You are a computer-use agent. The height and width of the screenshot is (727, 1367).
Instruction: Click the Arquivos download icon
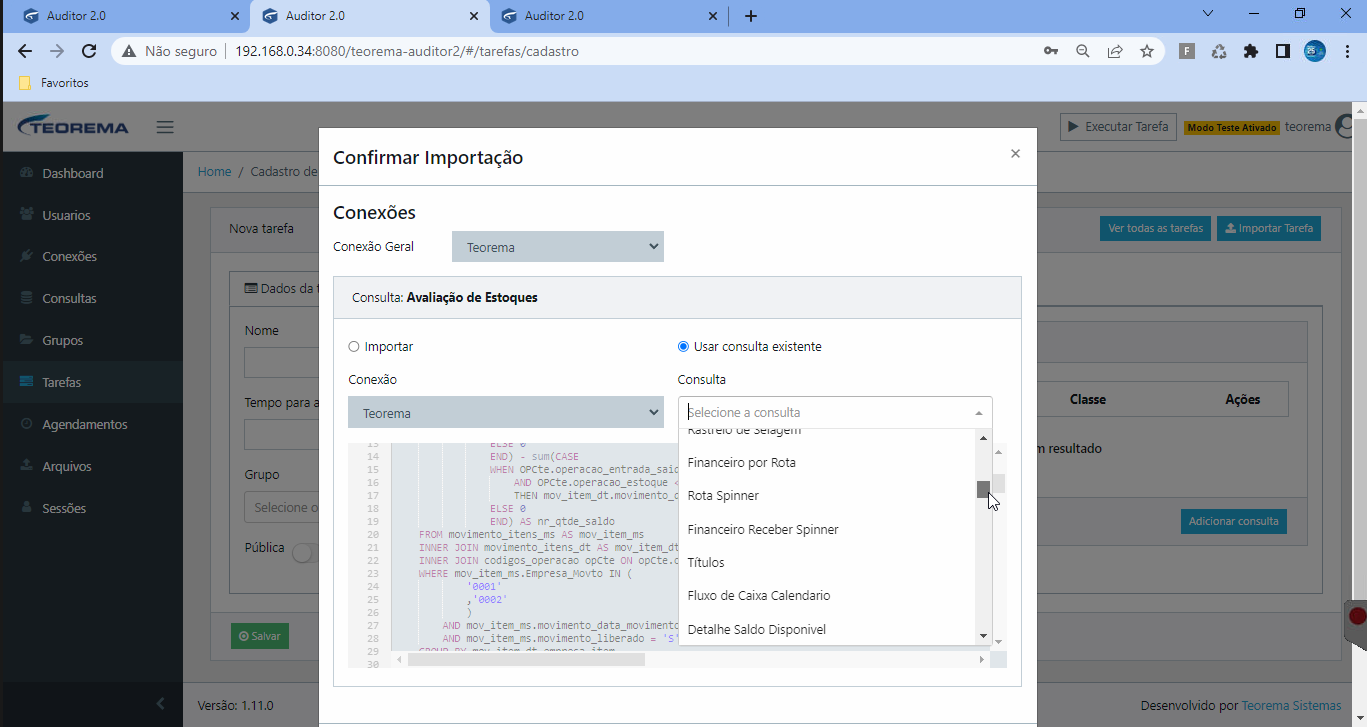tap(26, 466)
